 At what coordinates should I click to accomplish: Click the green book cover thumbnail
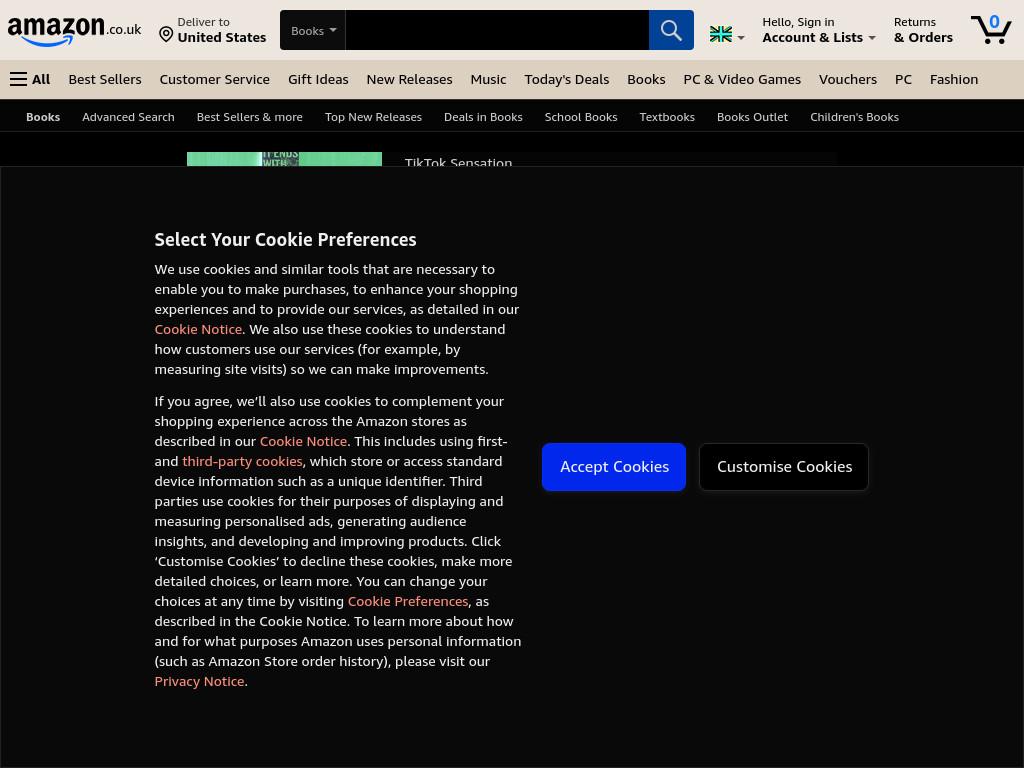tap(284, 159)
